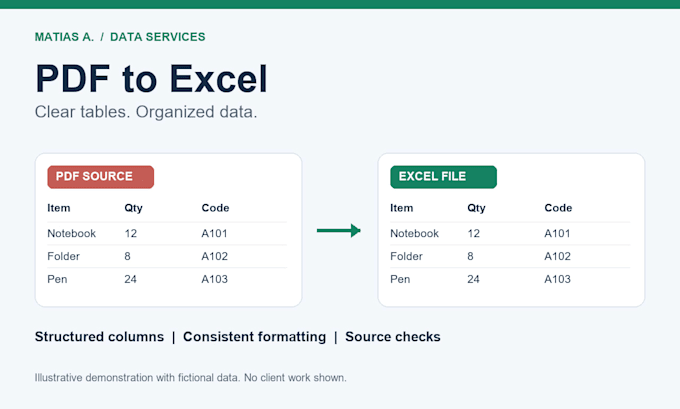Viewport: 680px width, 409px height.
Task: Click "Folder" in the EXCEL FILE table
Action: pyautogui.click(x=406, y=256)
